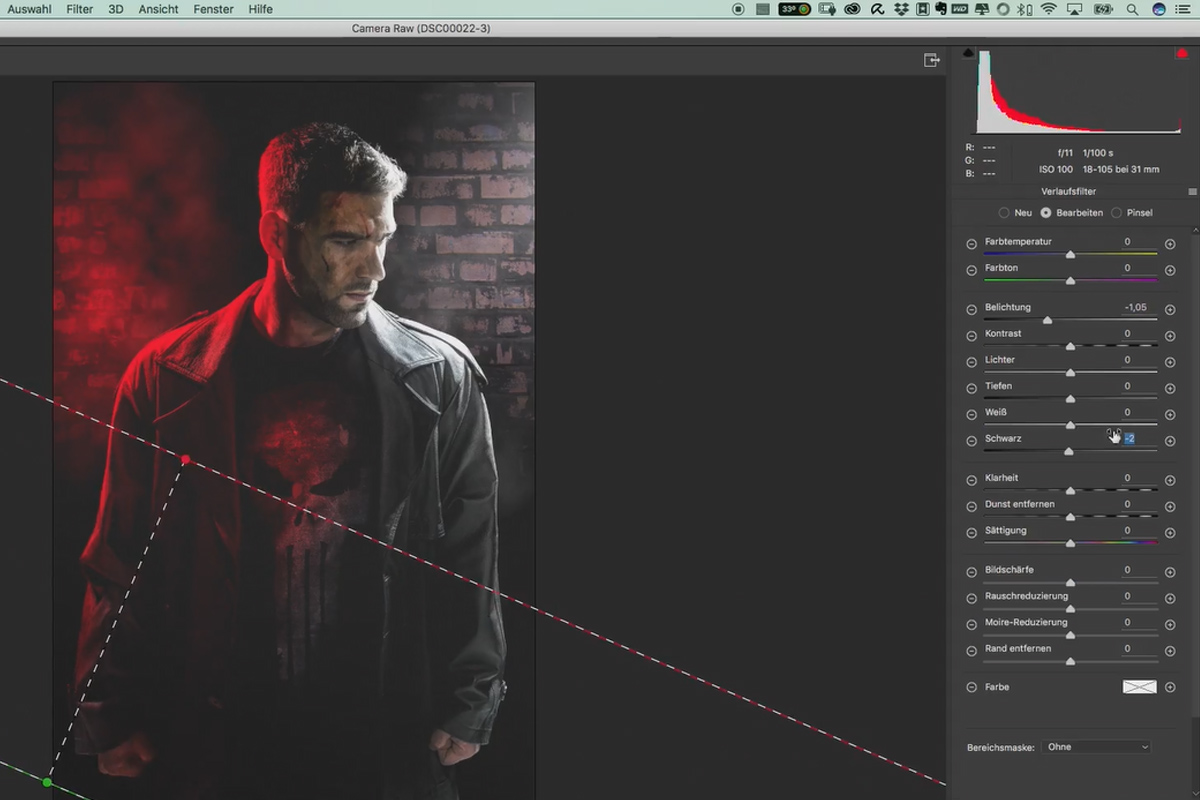
Task: Toggle the shadow clipping warning above the histogram
Action: click(x=968, y=52)
